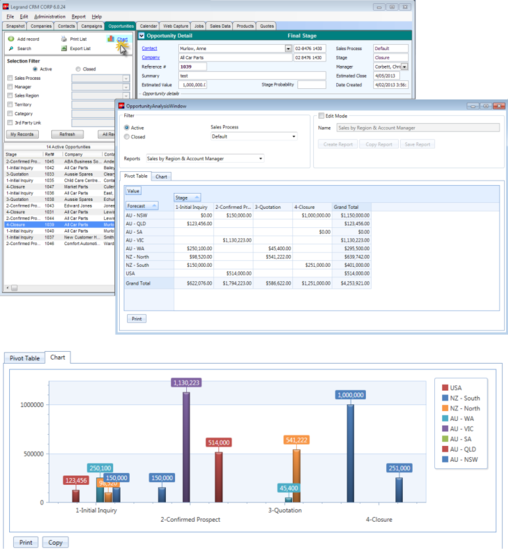This screenshot has width=508, height=550.
Task: Click the Add record green icon
Action: [x=11, y=39]
